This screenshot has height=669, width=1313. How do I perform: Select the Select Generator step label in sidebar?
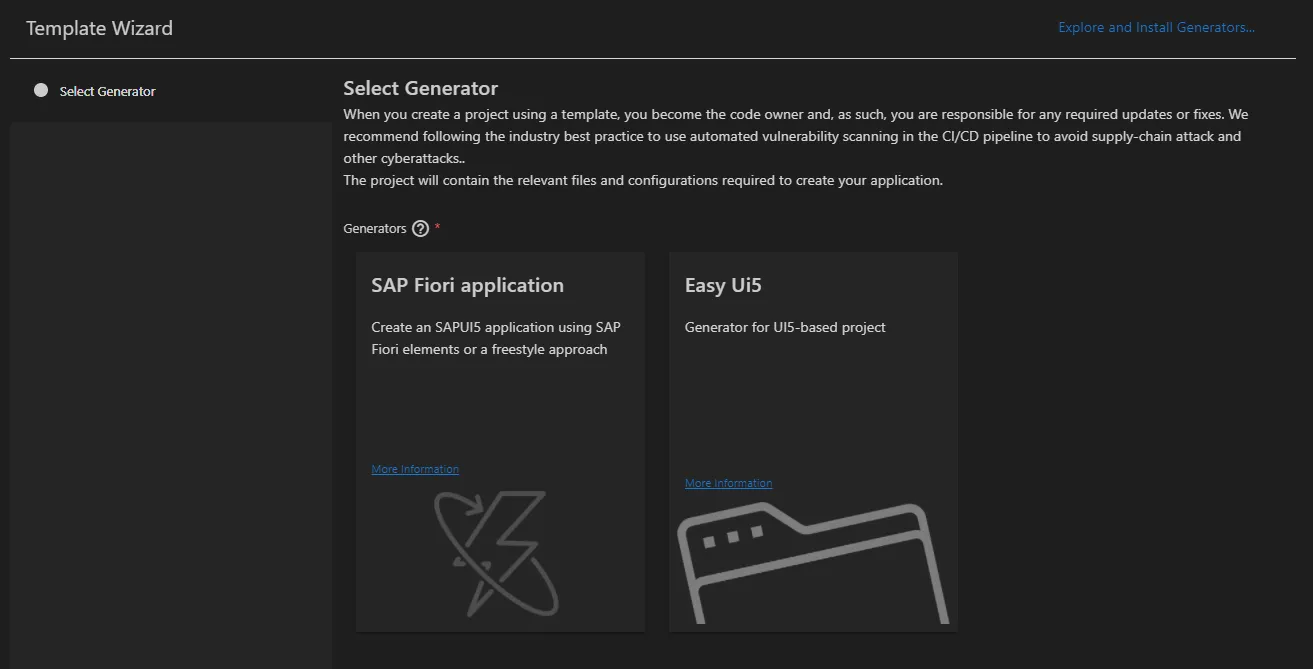[x=107, y=91]
